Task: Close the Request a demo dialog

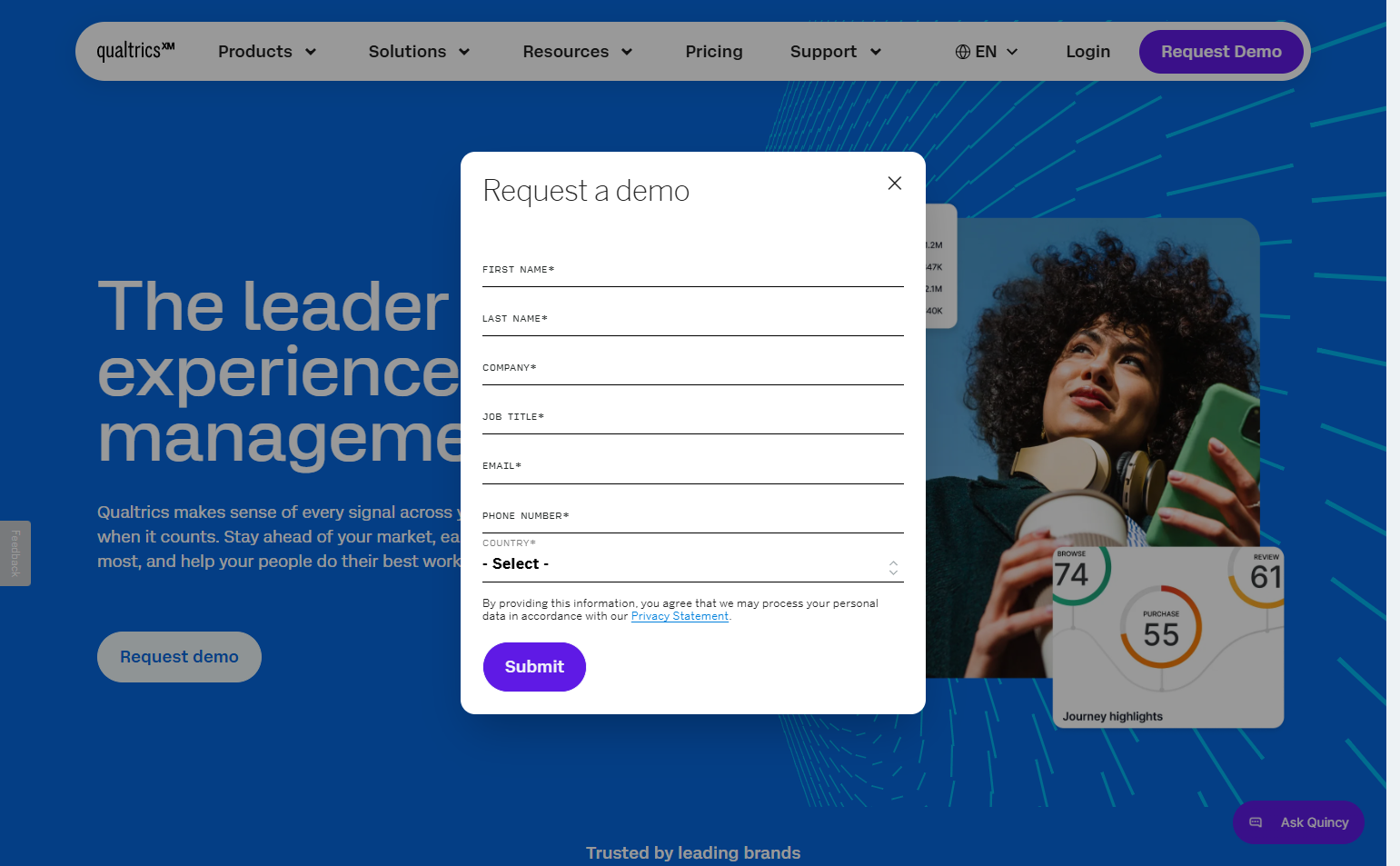Action: point(895,184)
